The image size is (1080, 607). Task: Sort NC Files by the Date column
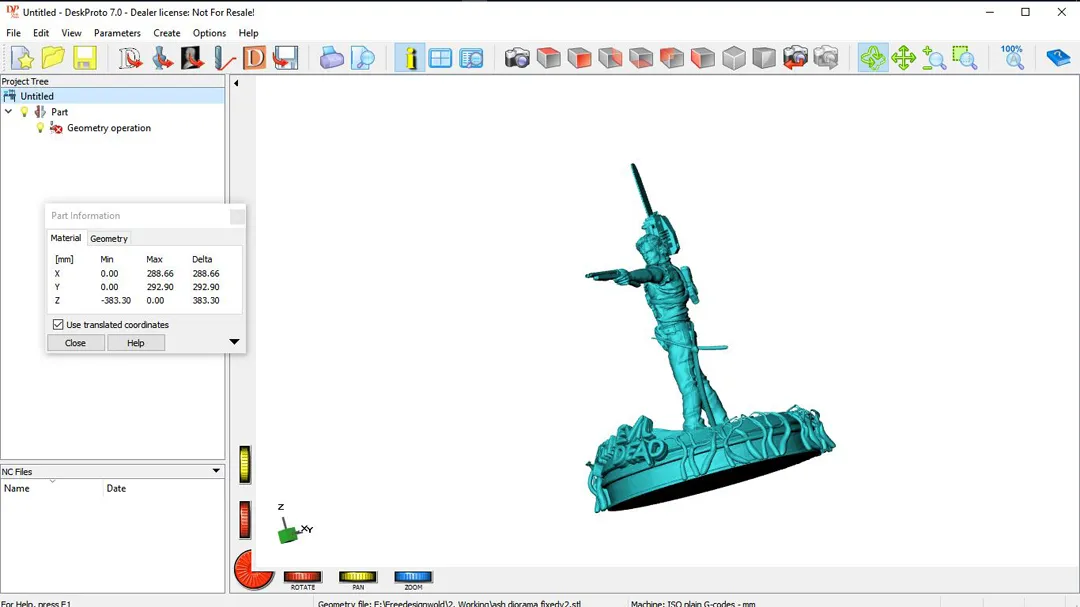[164, 488]
